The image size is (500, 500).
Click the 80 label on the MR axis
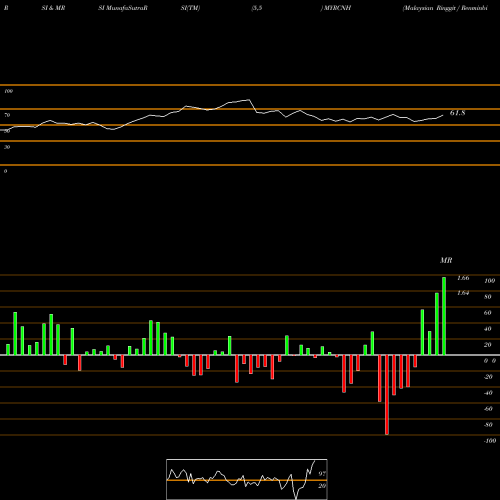[x=488, y=297]
